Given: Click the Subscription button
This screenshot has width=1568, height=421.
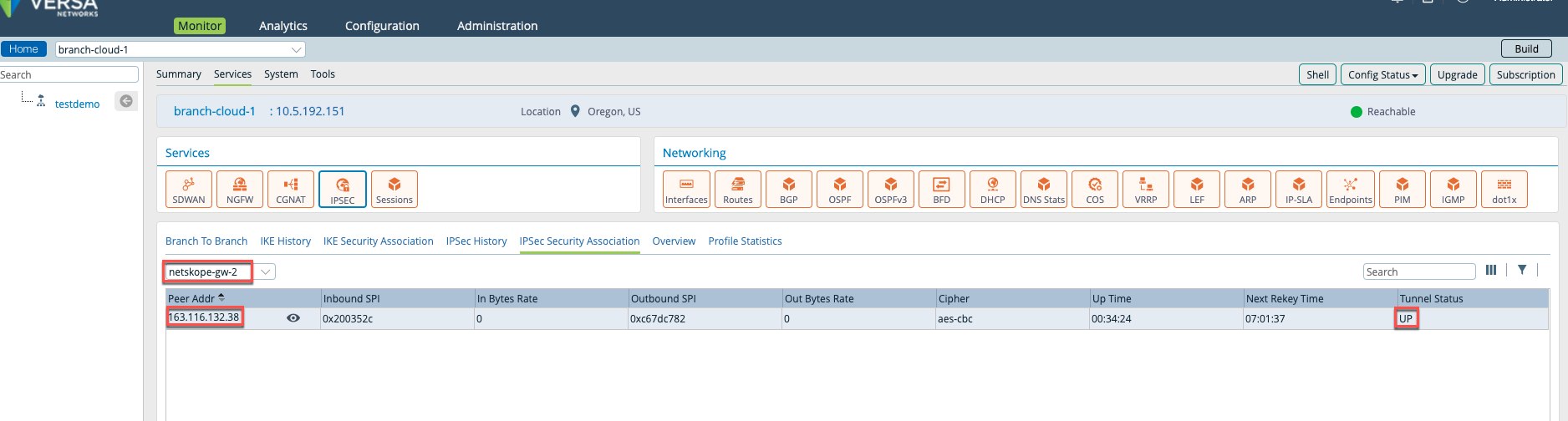Looking at the screenshot, I should (x=1525, y=74).
